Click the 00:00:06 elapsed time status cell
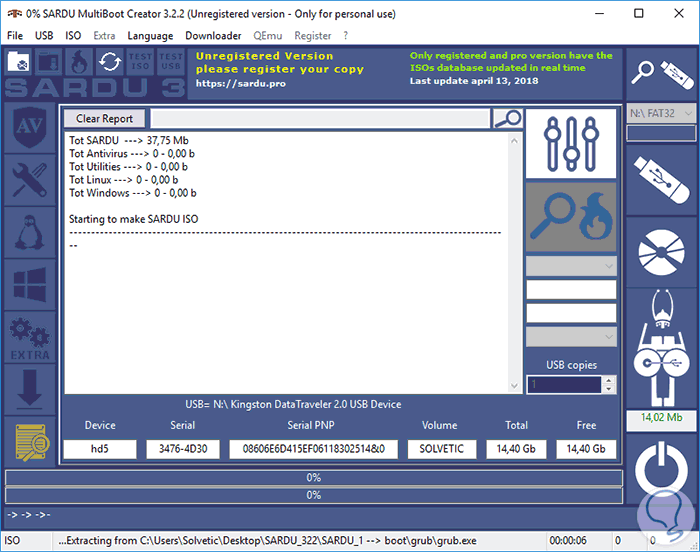This screenshot has width=700, height=552. pos(567,541)
